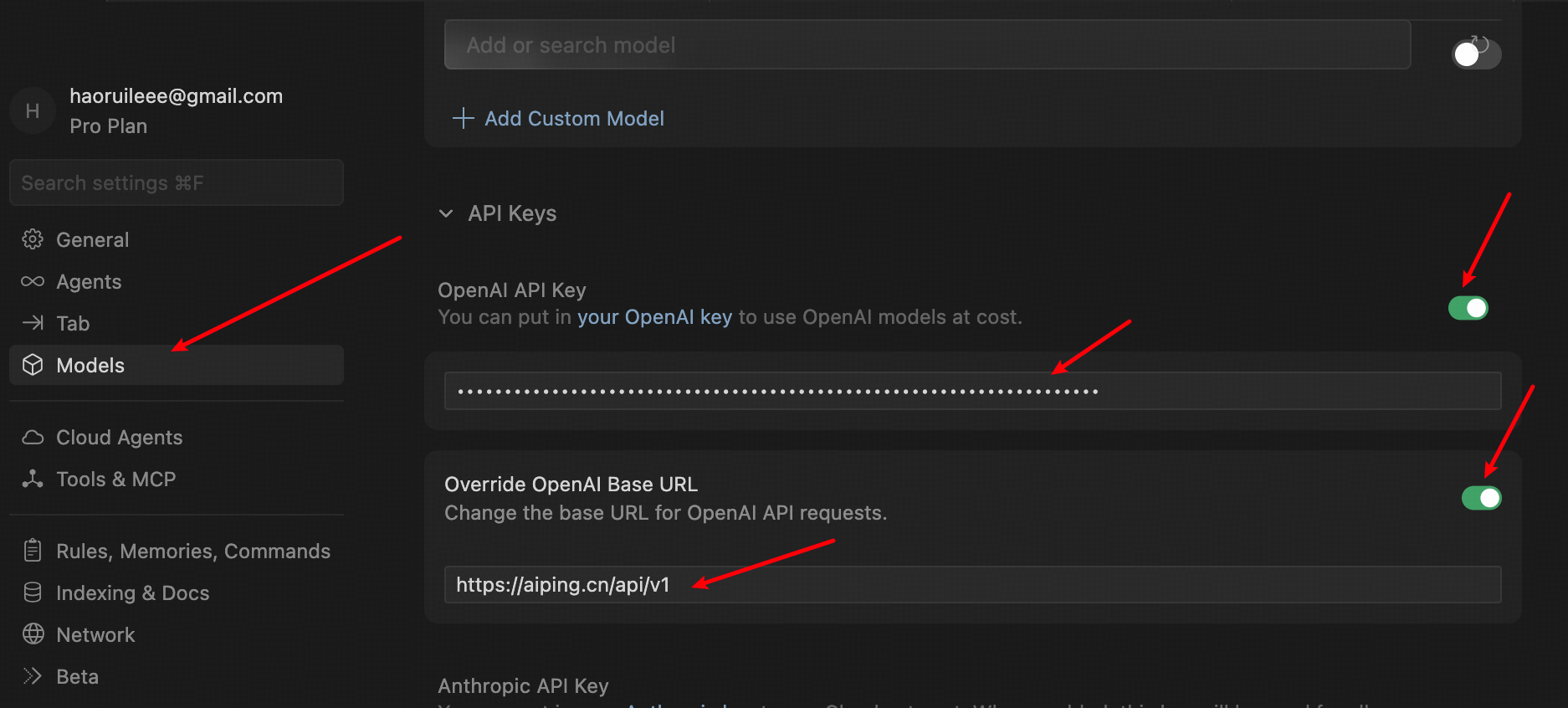The image size is (1568, 708).
Task: Click the masked OpenAI API key field
Action: (972, 391)
